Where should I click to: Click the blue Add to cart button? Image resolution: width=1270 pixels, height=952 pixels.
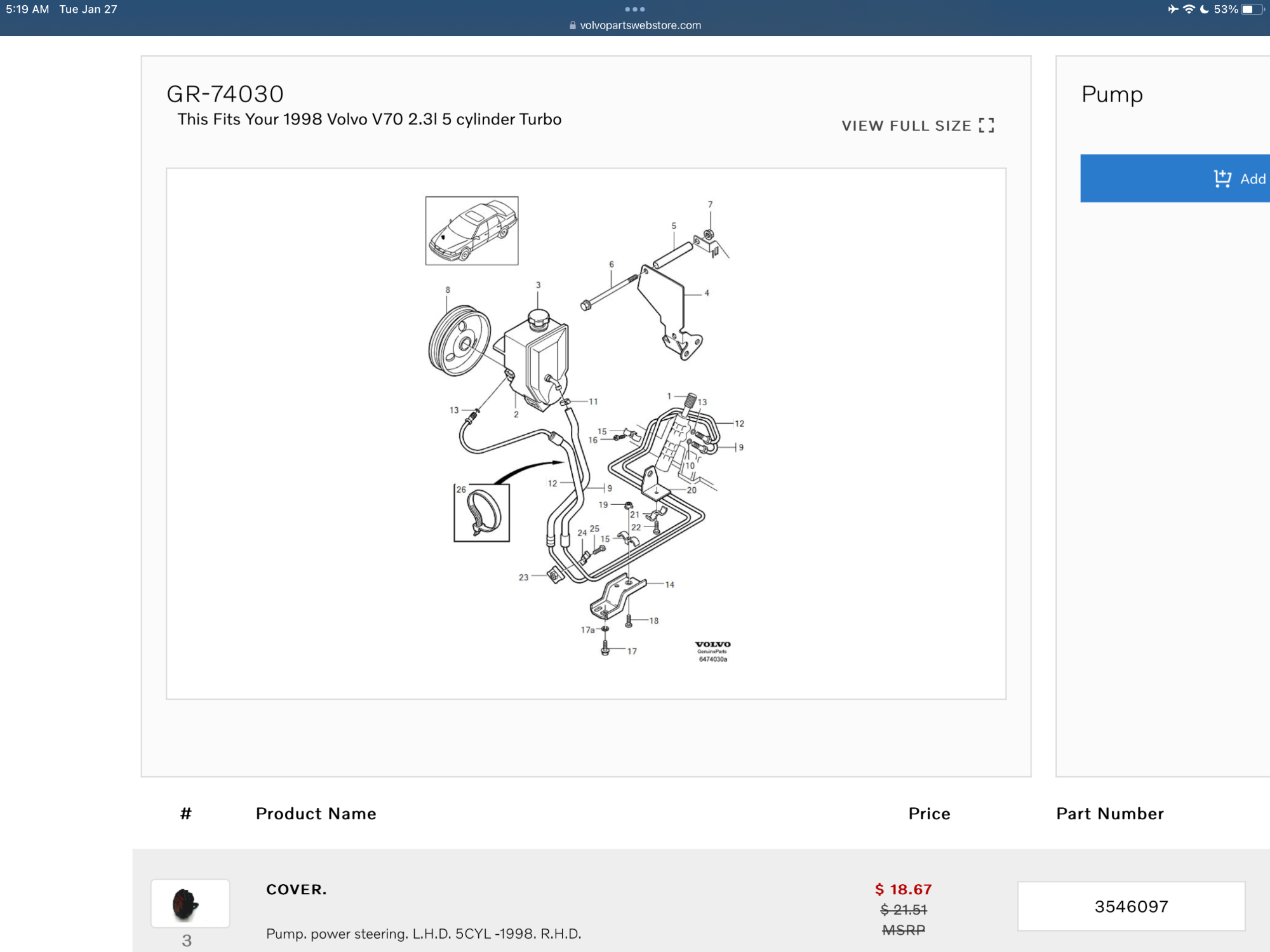click(x=1175, y=178)
